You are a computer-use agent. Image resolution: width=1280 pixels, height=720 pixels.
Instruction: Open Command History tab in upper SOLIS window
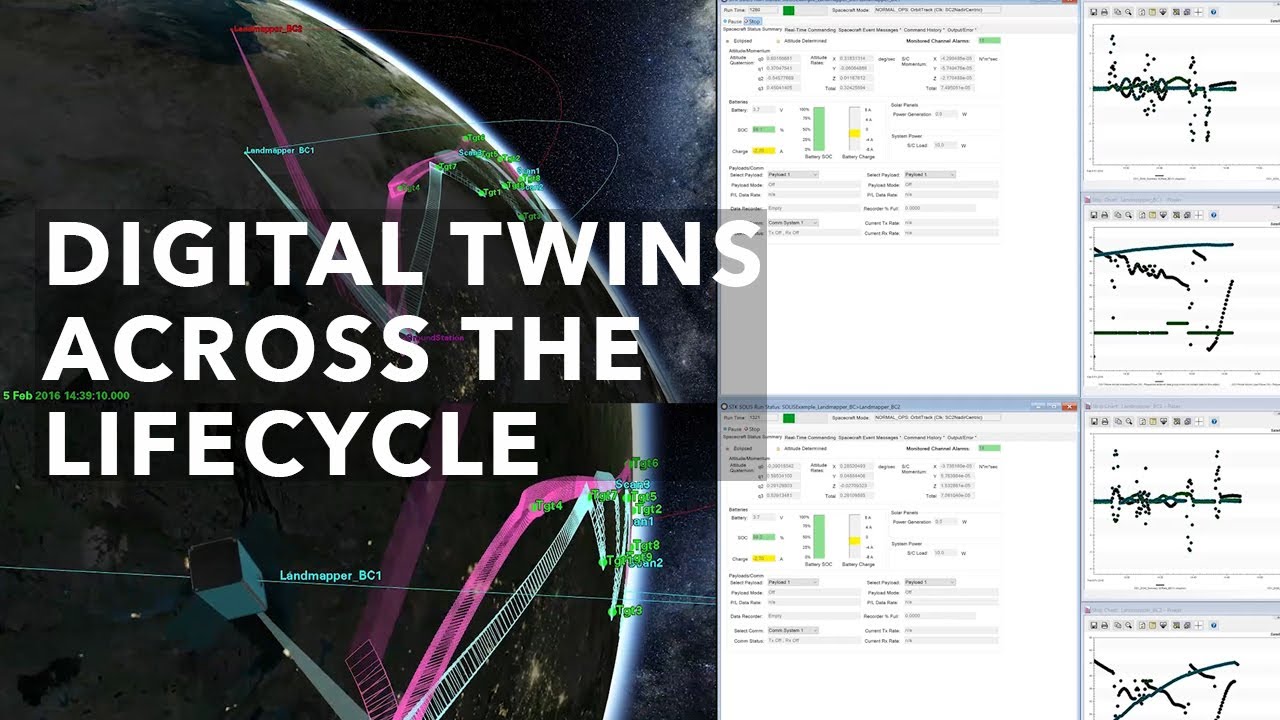(x=924, y=29)
